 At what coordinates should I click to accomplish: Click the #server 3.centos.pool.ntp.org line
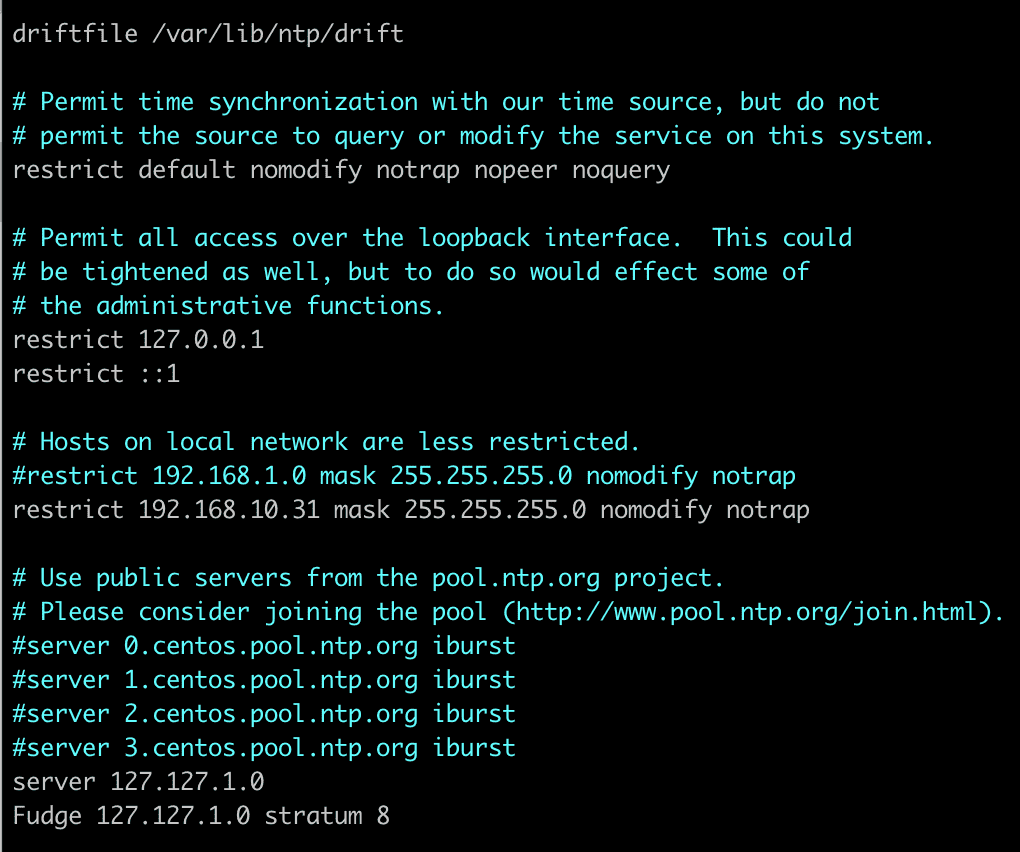pos(264,748)
